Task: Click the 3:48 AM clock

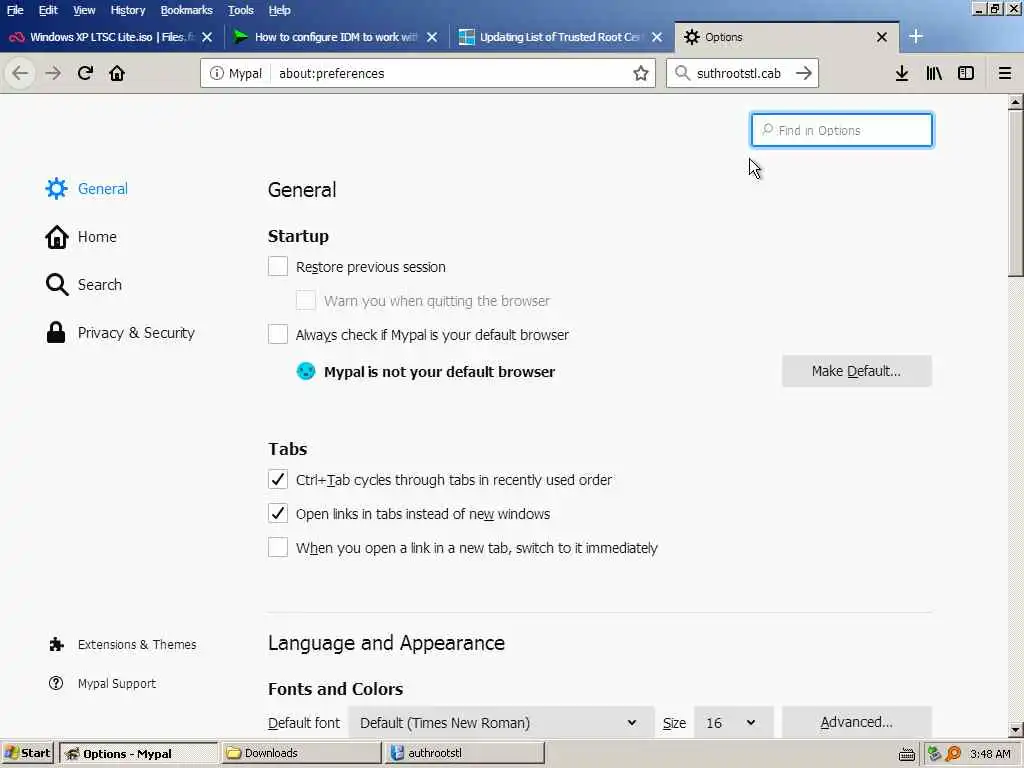Action: click(991, 754)
